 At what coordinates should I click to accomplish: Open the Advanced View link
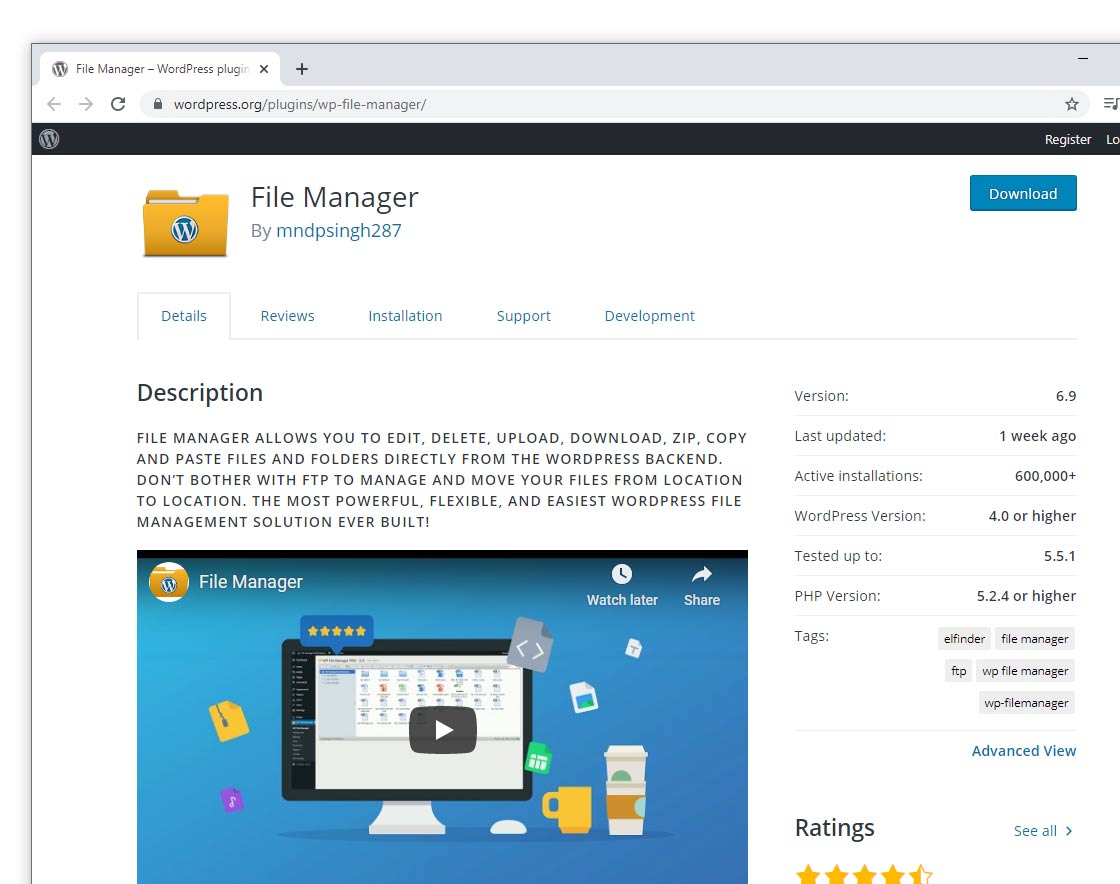(x=1024, y=750)
